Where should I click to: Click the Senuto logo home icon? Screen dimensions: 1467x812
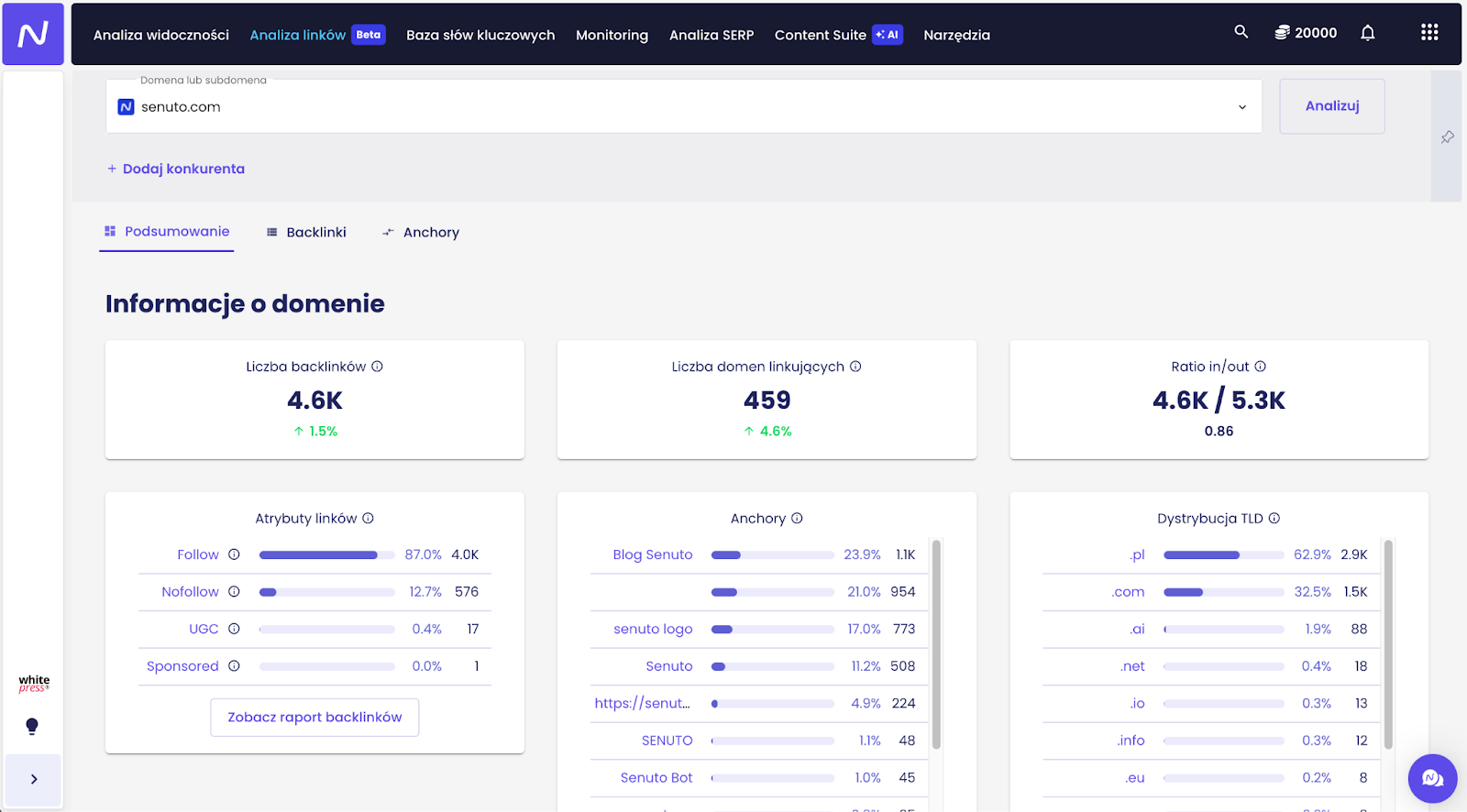[33, 34]
